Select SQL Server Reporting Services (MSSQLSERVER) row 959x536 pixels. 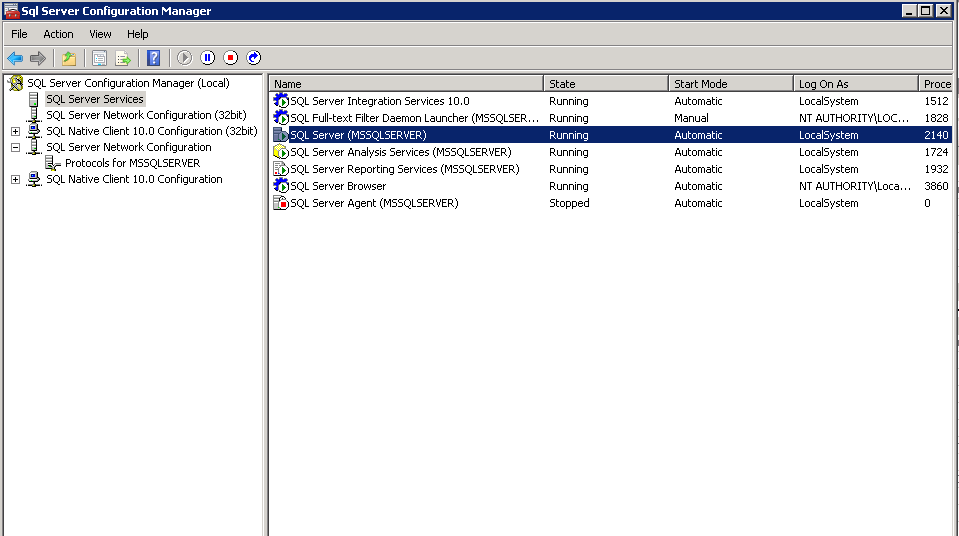[610, 169]
